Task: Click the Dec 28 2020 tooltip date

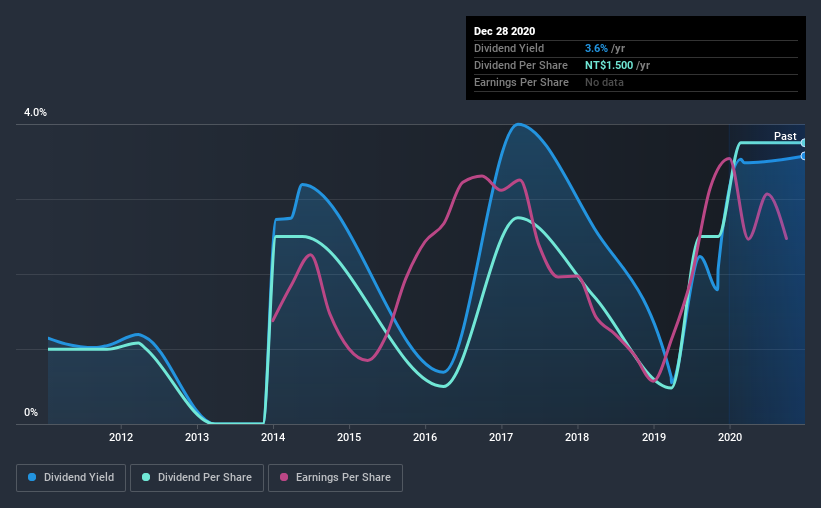Action: pyautogui.click(x=504, y=31)
